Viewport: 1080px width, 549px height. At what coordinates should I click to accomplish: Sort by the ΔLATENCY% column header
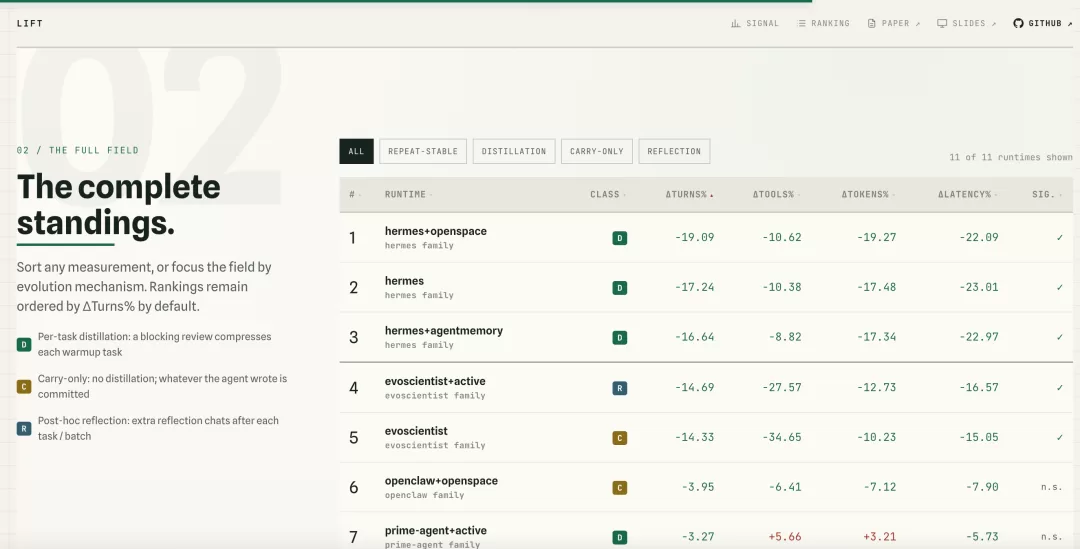pos(968,195)
